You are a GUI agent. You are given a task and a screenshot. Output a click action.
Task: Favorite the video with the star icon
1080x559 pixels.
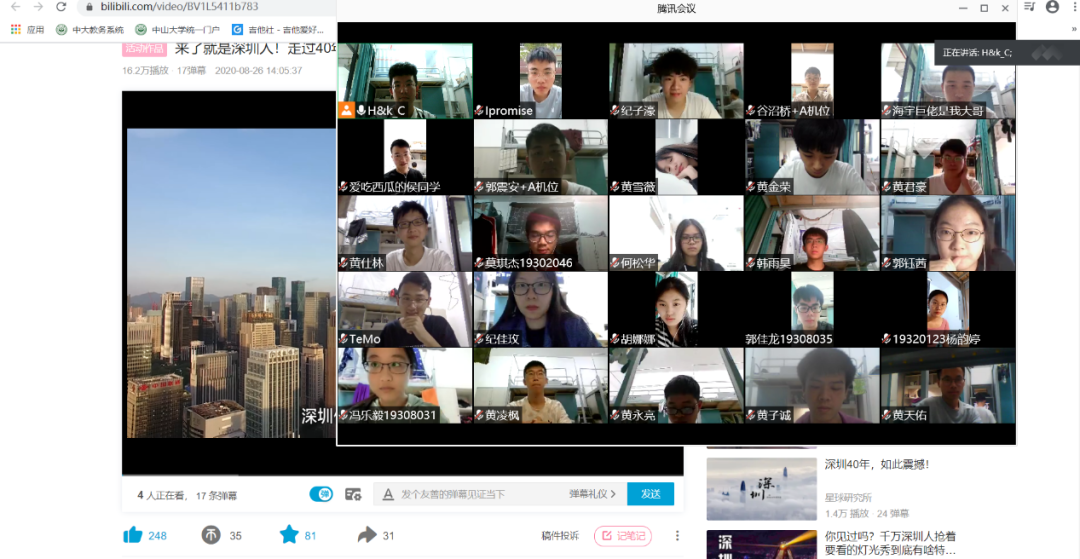(x=289, y=535)
